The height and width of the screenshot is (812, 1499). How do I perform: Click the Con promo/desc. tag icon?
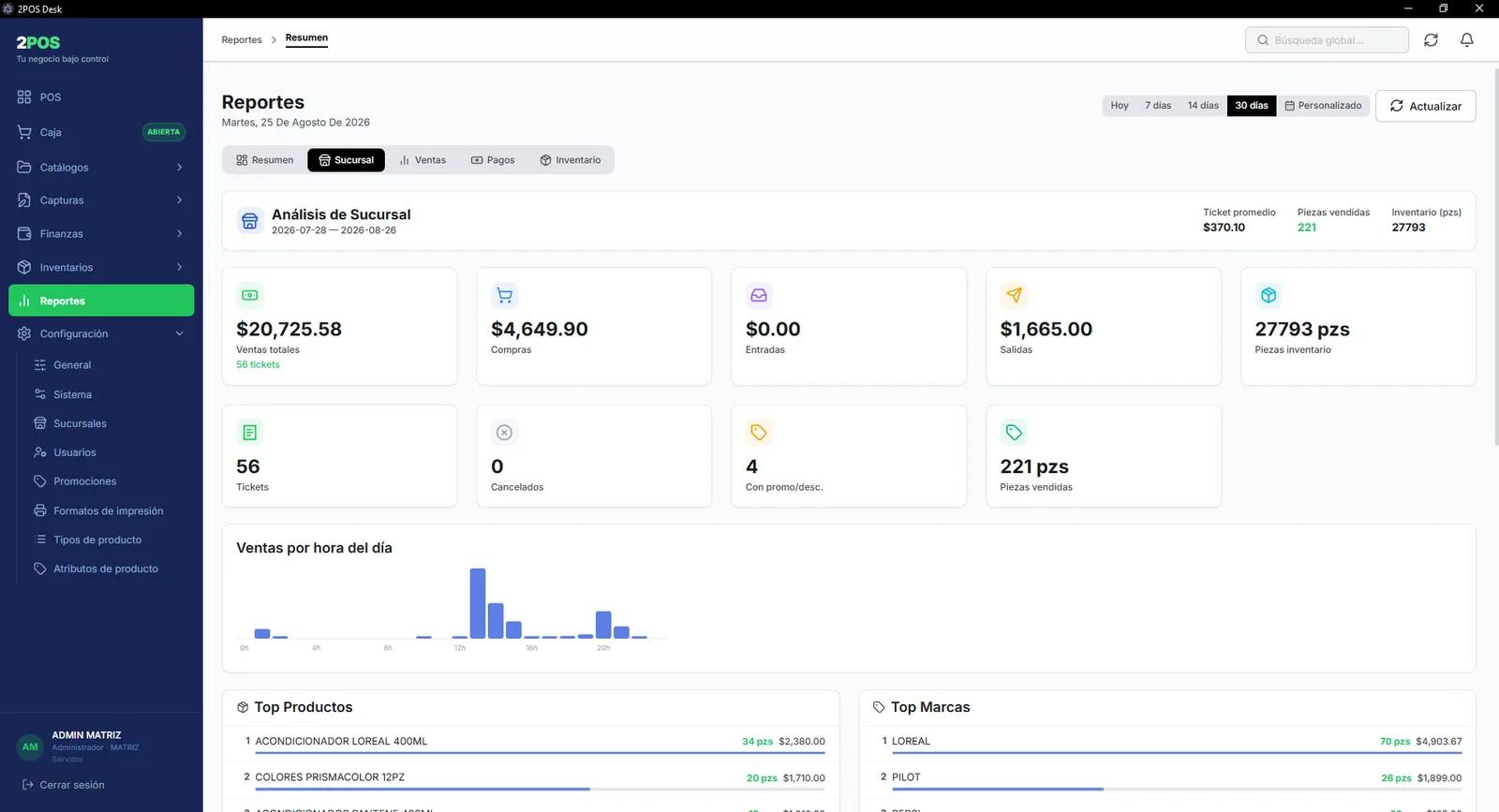click(x=759, y=433)
